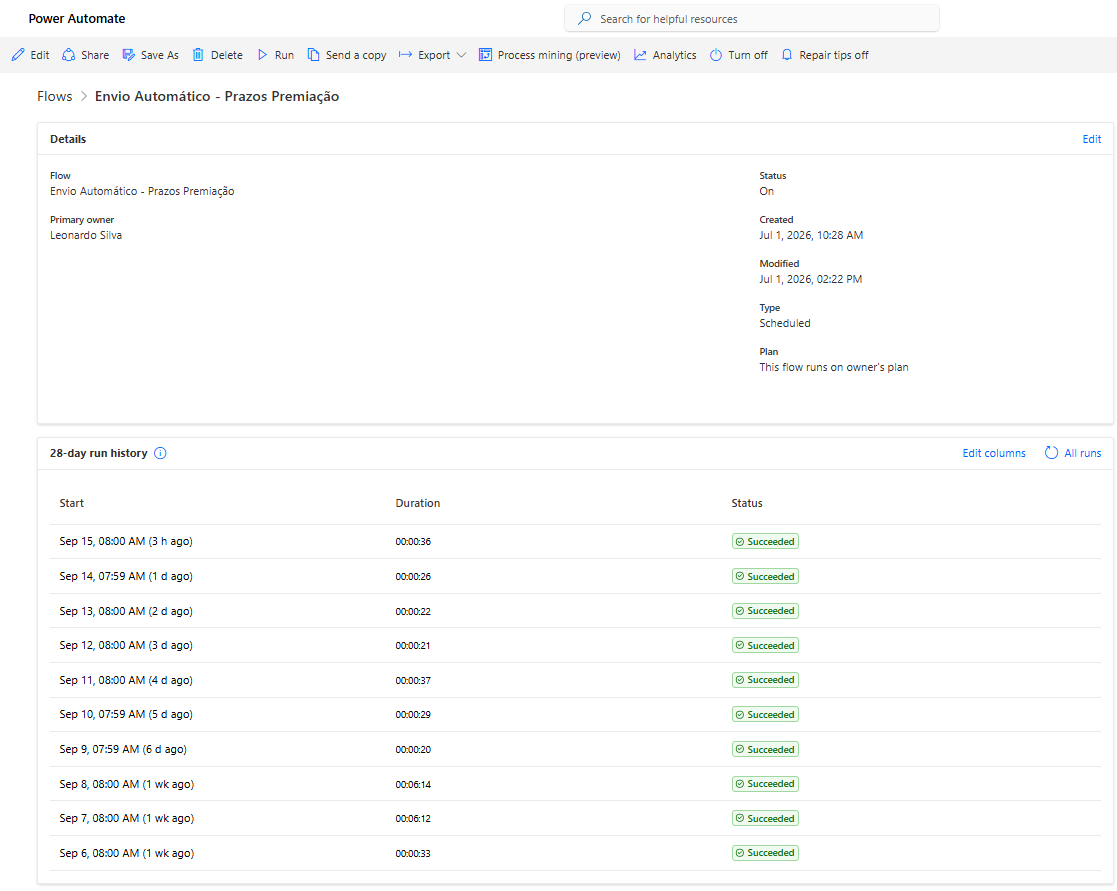Open Share via its people icon

(x=68, y=55)
